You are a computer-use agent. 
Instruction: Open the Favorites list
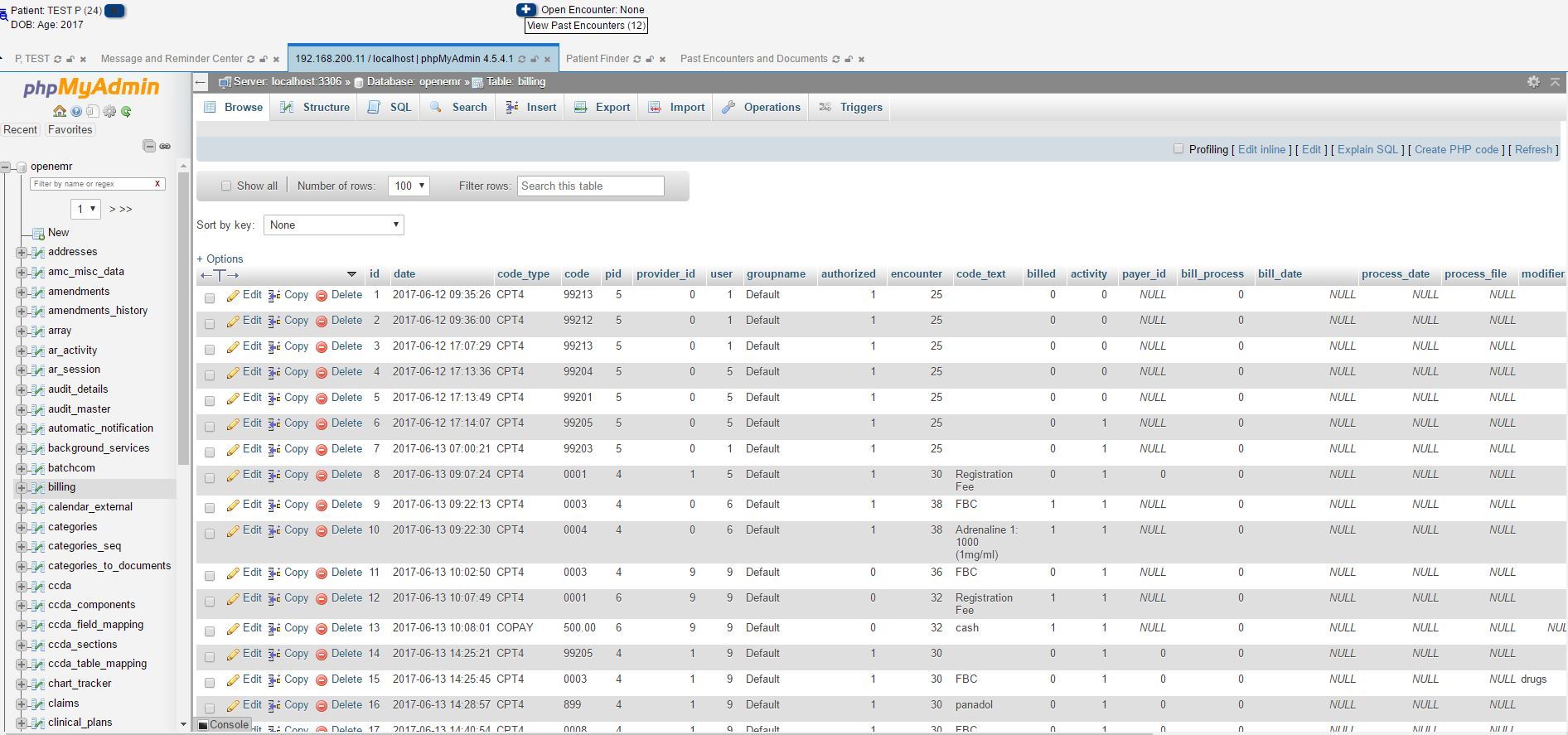(70, 130)
